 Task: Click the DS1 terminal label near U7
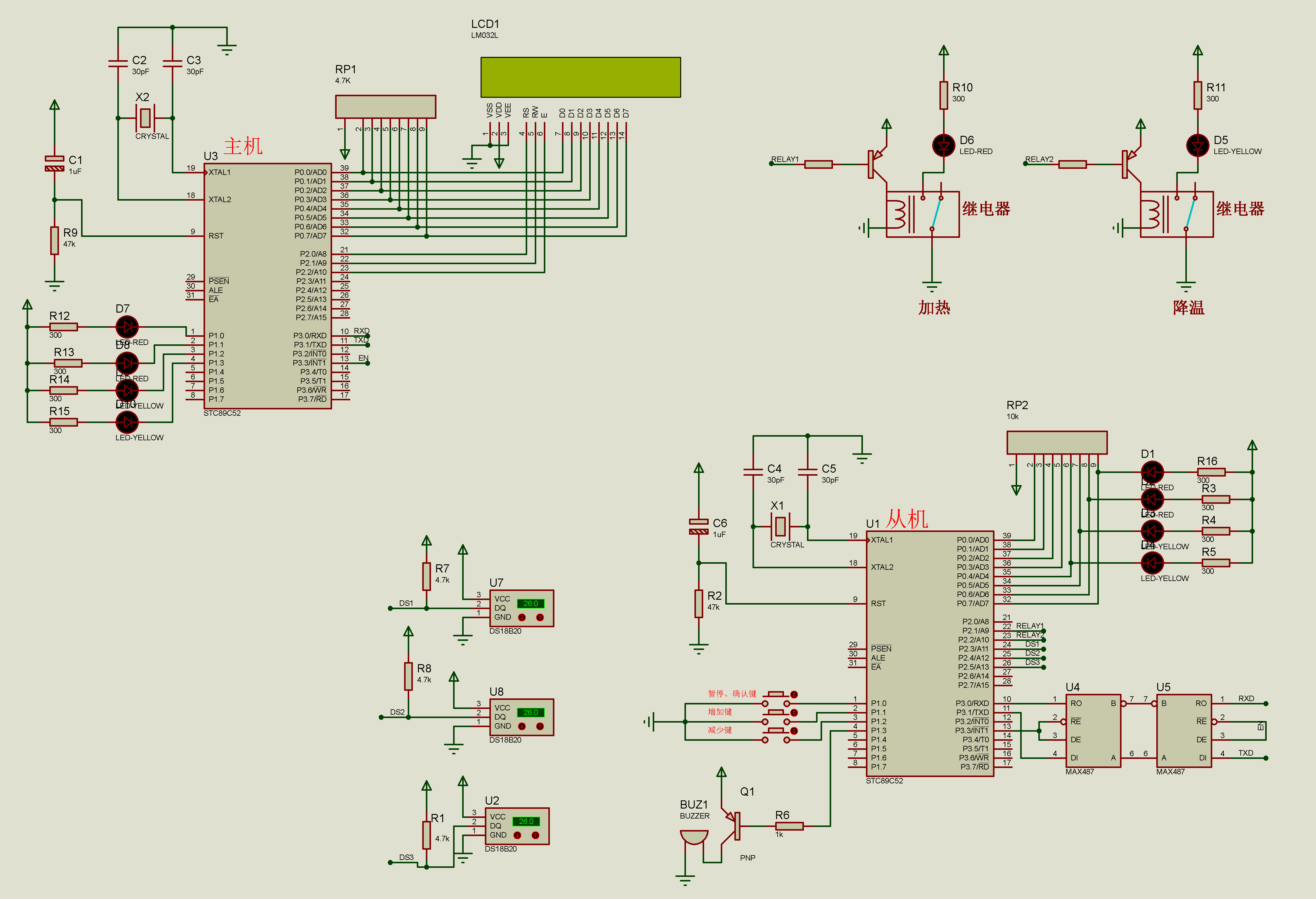pyautogui.click(x=406, y=603)
